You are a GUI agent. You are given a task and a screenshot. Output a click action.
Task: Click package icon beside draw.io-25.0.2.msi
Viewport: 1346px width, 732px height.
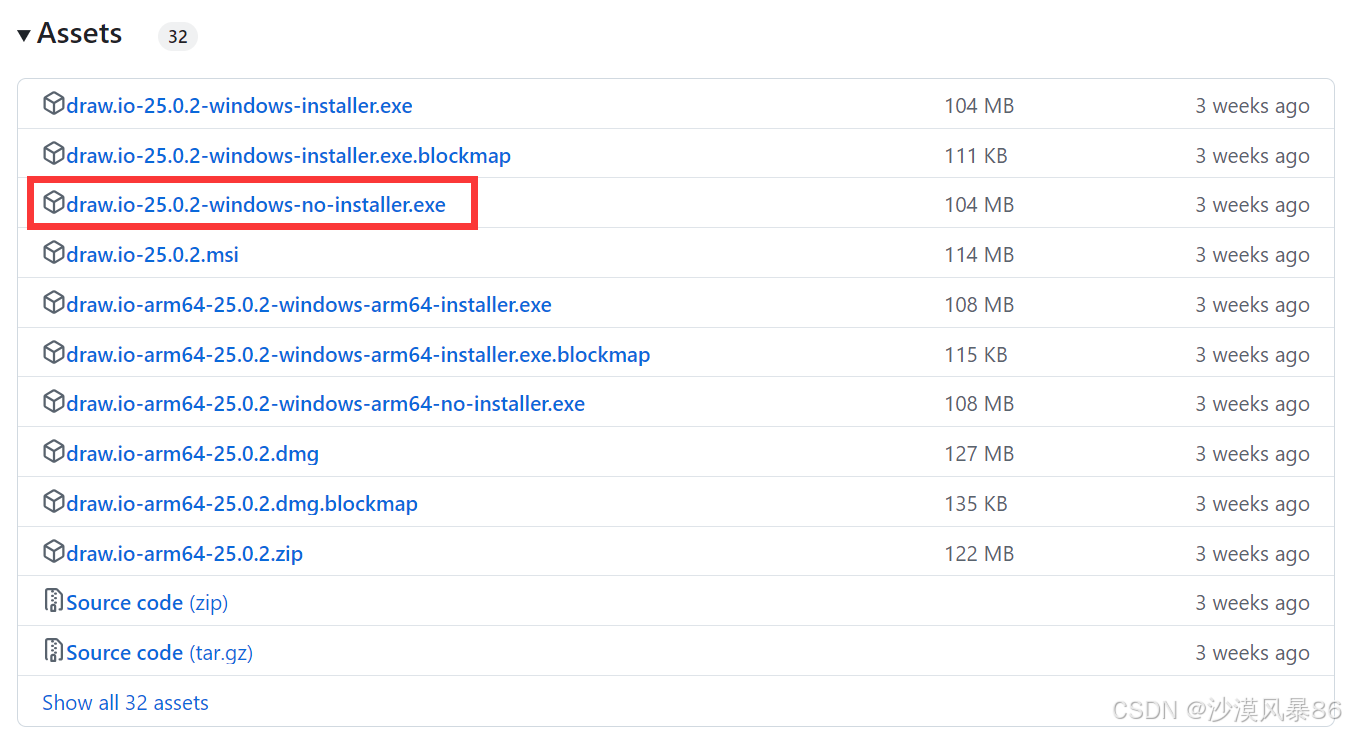(53, 253)
